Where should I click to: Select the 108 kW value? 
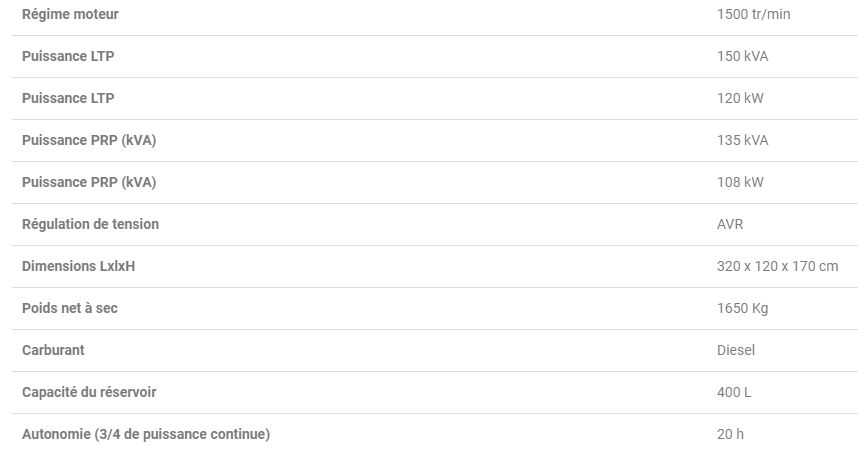click(740, 182)
